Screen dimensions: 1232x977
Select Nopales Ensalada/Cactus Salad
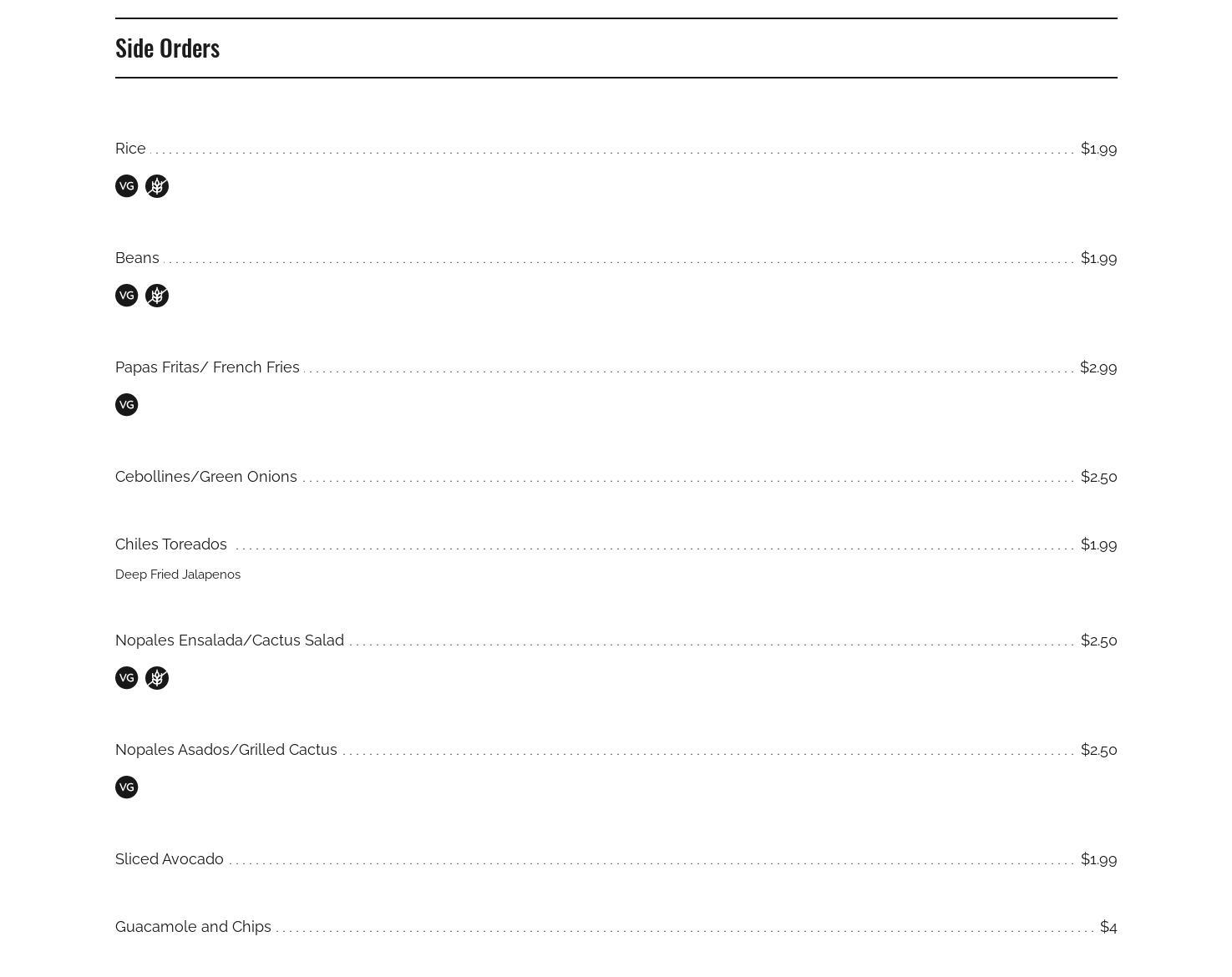(x=230, y=640)
